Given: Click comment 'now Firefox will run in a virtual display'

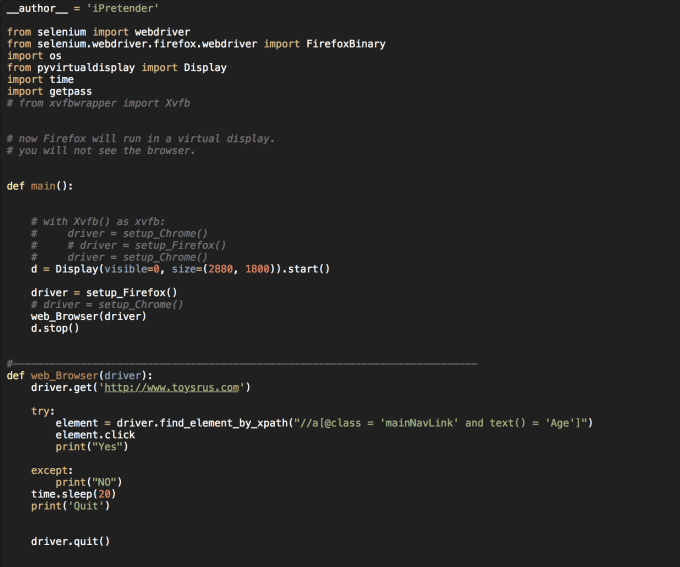Looking at the screenshot, I should 141,139.
